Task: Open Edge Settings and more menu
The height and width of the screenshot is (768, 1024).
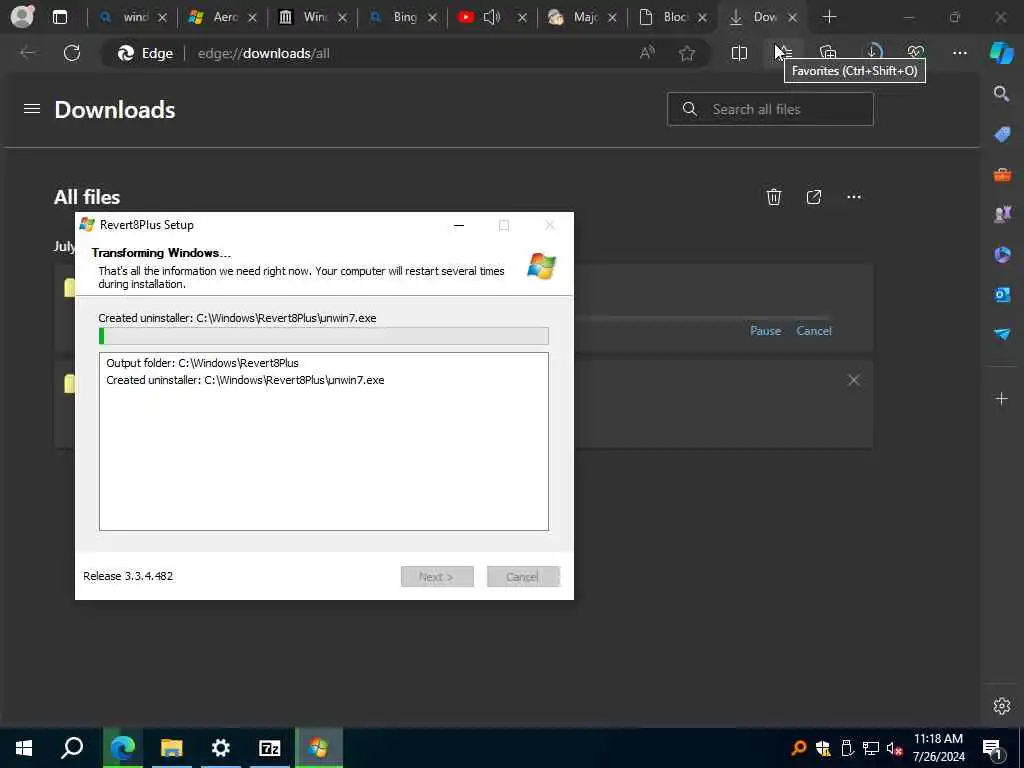Action: point(959,53)
